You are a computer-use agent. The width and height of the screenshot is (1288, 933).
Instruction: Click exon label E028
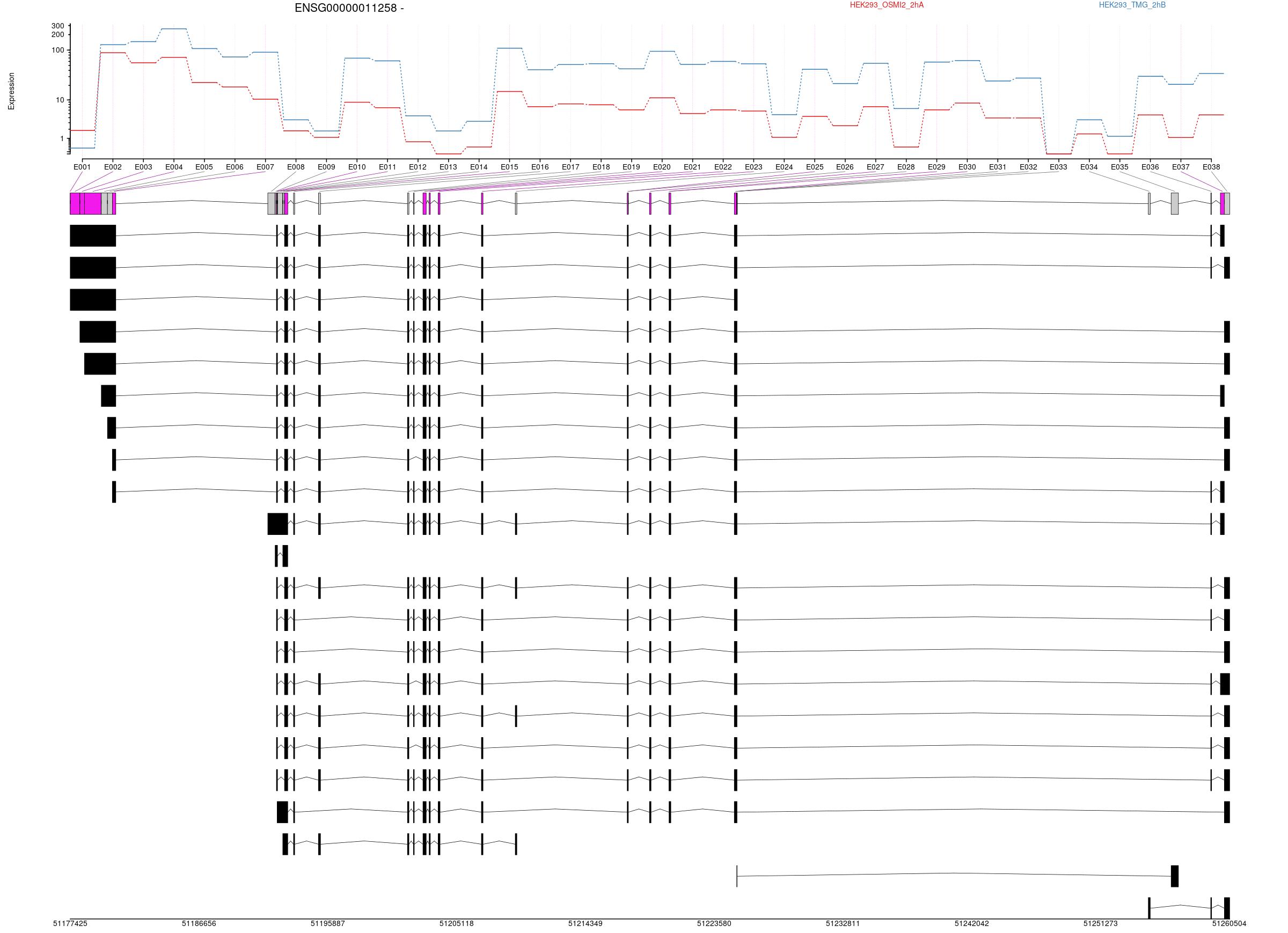906,167
